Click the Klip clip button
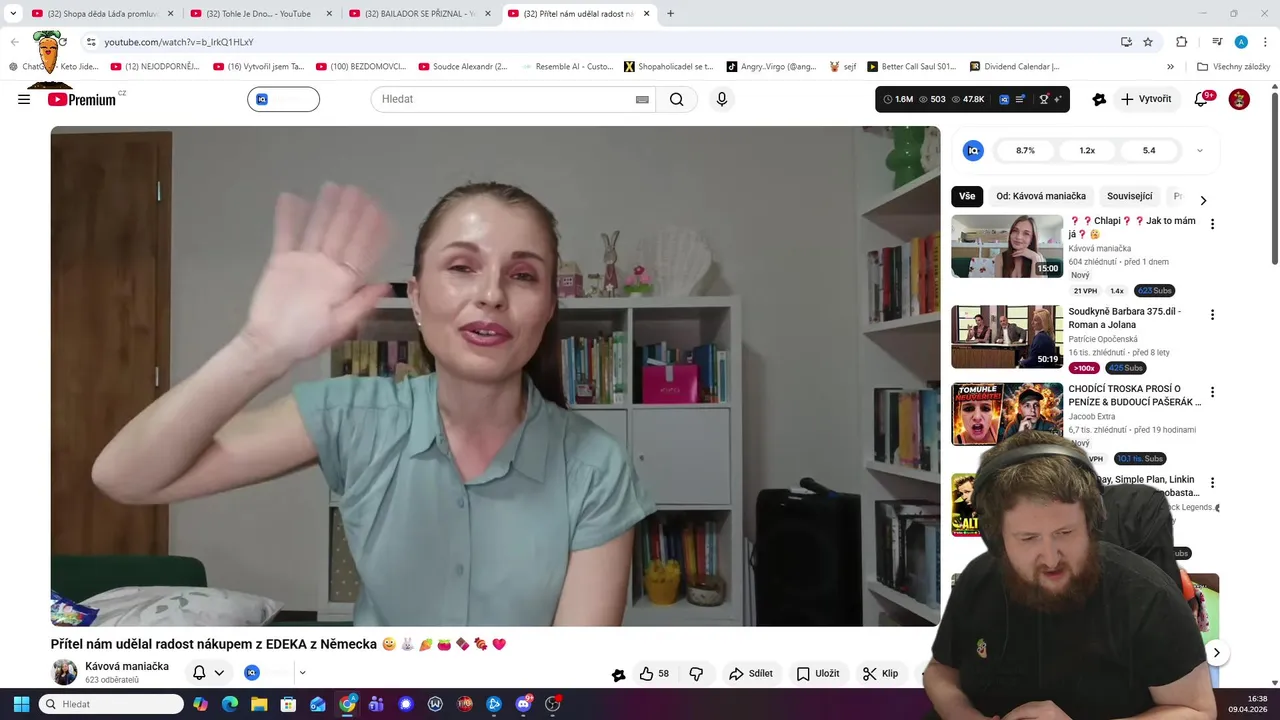This screenshot has width=1280, height=720. tap(881, 674)
